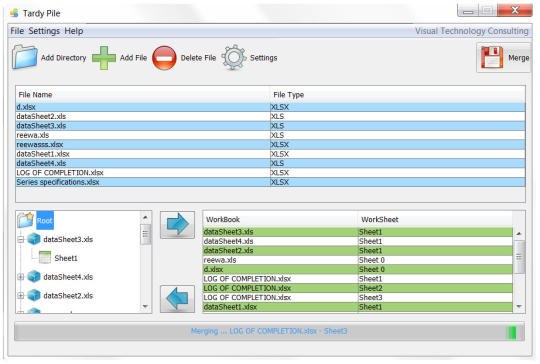Viewport: 540px width, 364px height.
Task: Select dataSheet2.xls row in workbook list
Action: [x=358, y=250]
